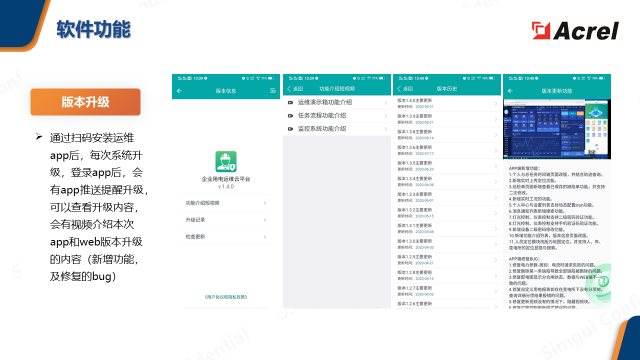
Task: Select 版本1.3.5主要更新 entry
Action: (x=447, y=166)
